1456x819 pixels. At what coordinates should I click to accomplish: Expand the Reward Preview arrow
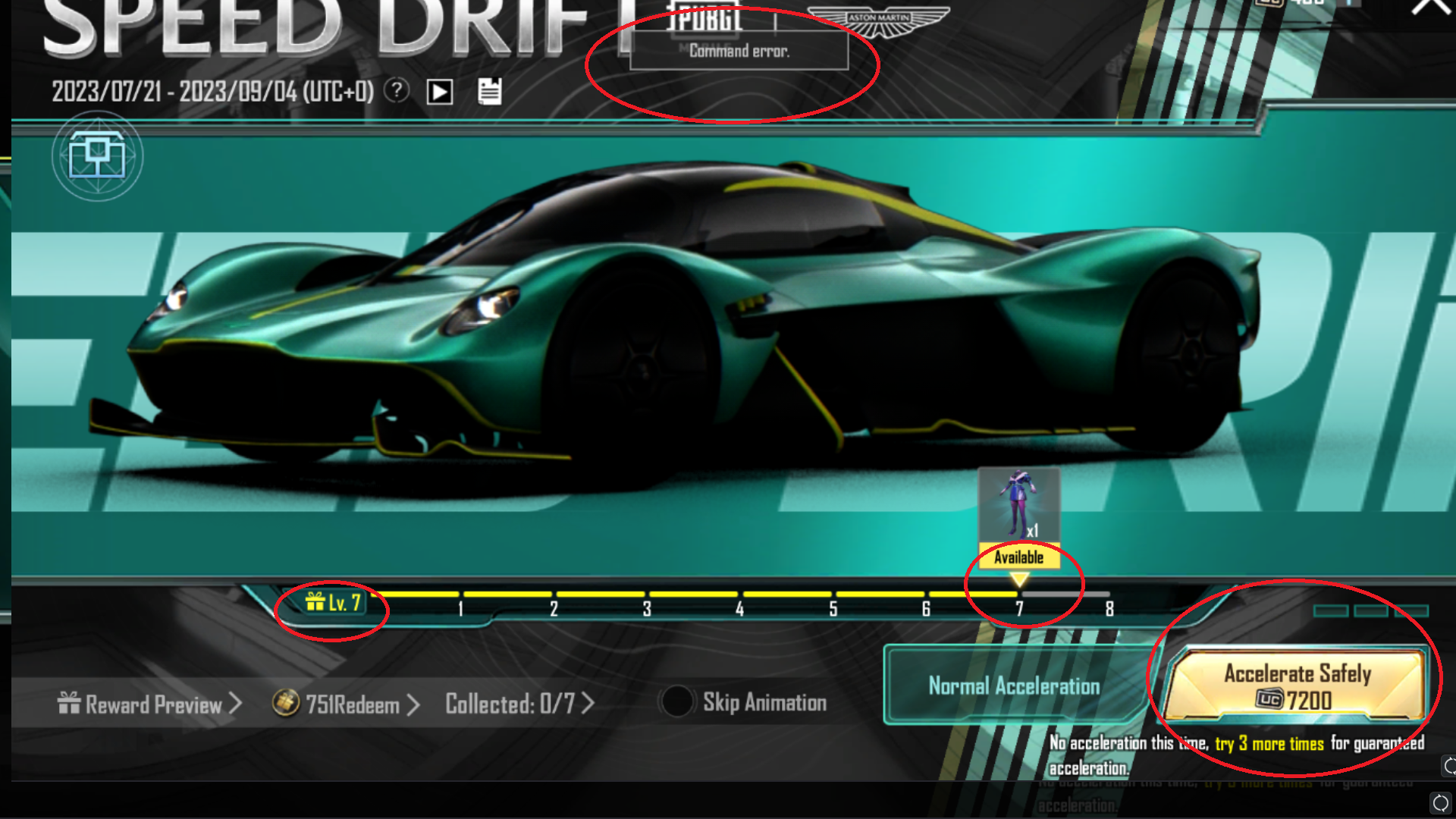[x=236, y=704]
